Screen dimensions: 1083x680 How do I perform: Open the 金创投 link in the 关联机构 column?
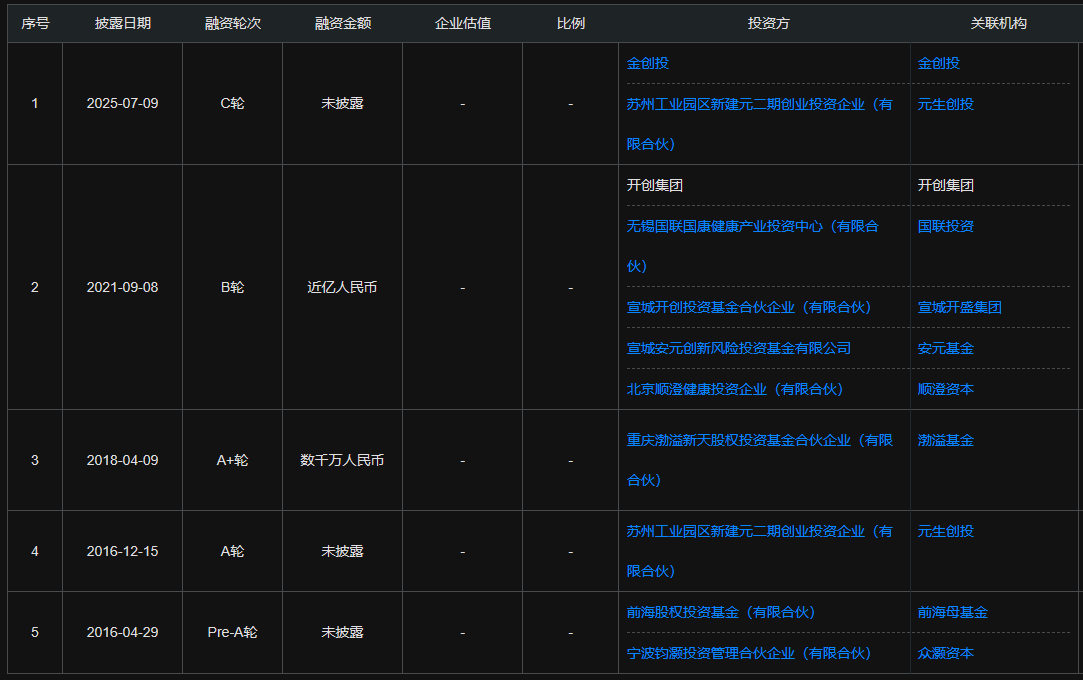click(938, 64)
